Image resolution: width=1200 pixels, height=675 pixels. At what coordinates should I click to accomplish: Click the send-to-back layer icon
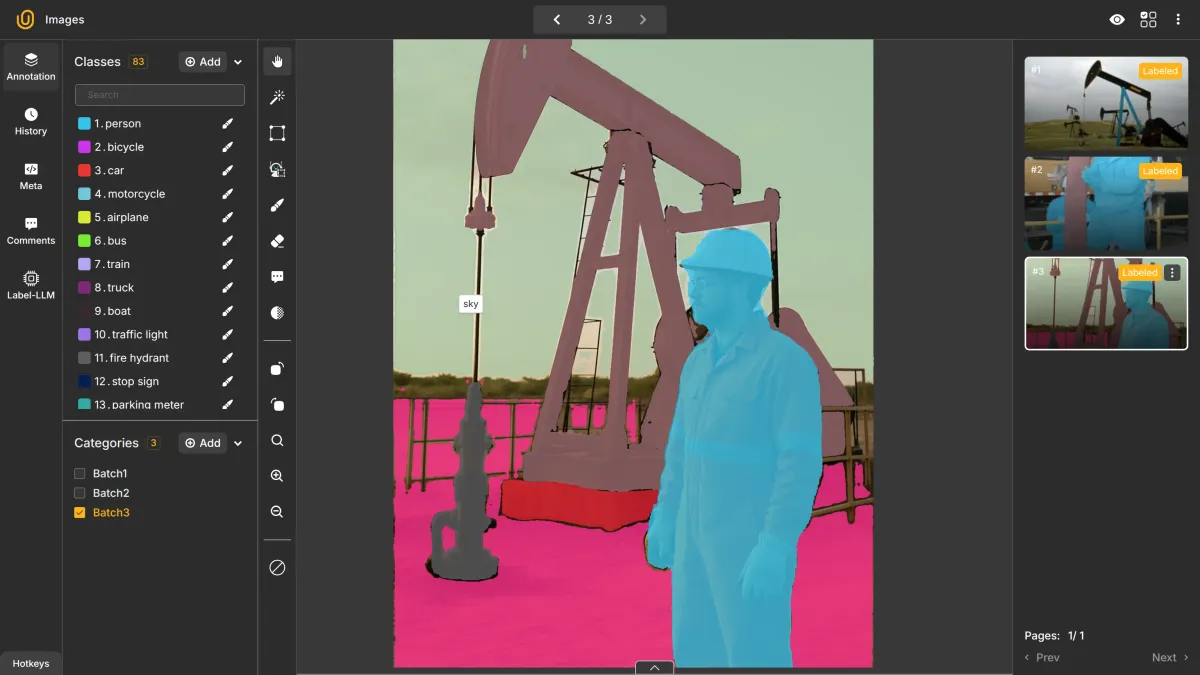[277, 405]
